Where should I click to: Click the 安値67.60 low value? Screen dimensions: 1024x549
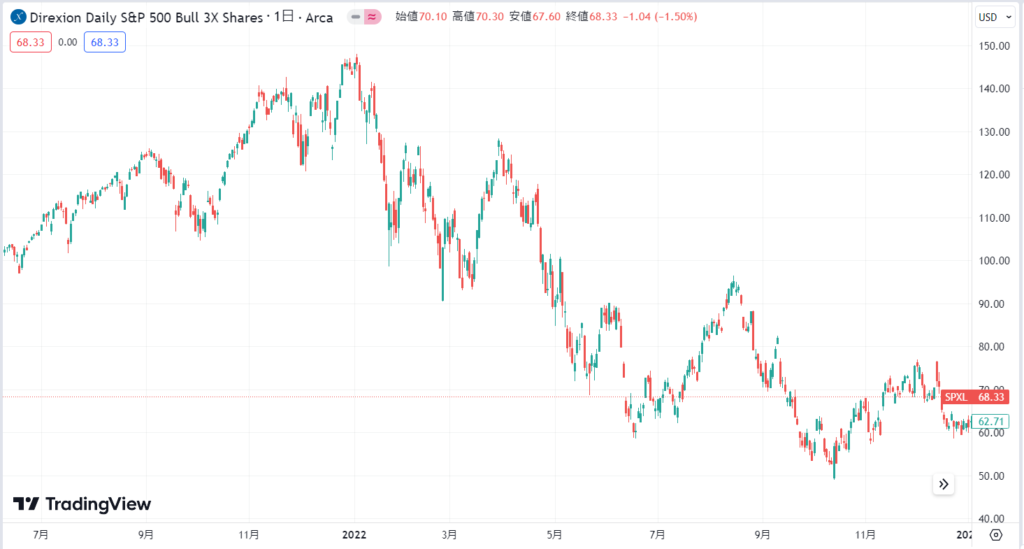coord(535,17)
